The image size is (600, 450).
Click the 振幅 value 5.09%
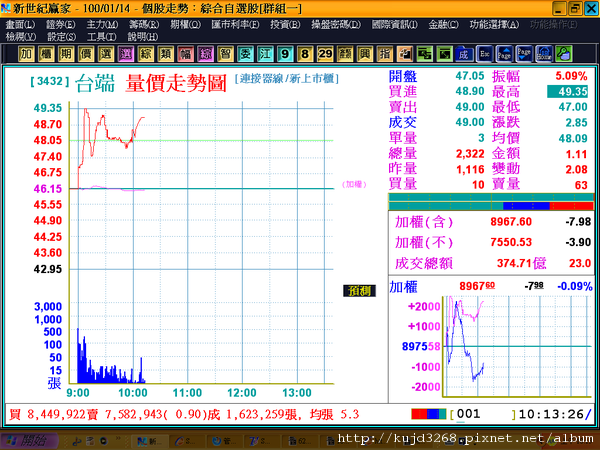tap(571, 76)
